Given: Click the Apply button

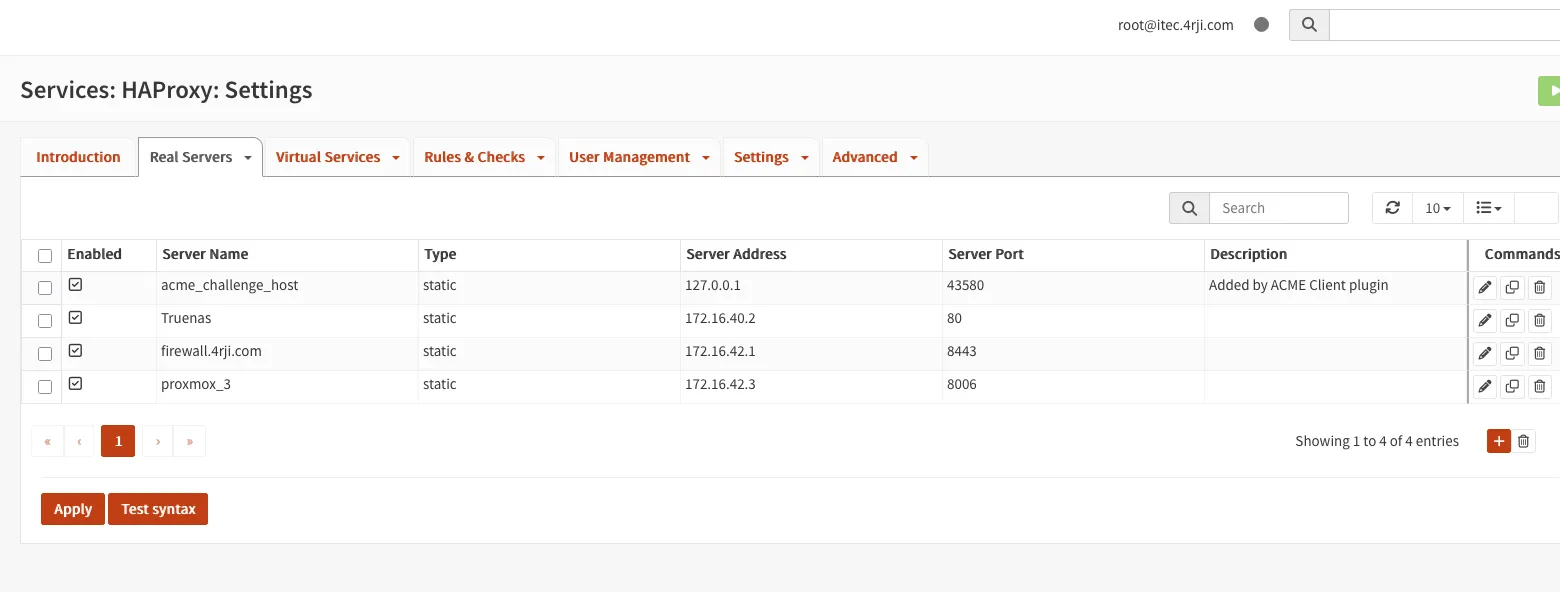Looking at the screenshot, I should (73, 509).
